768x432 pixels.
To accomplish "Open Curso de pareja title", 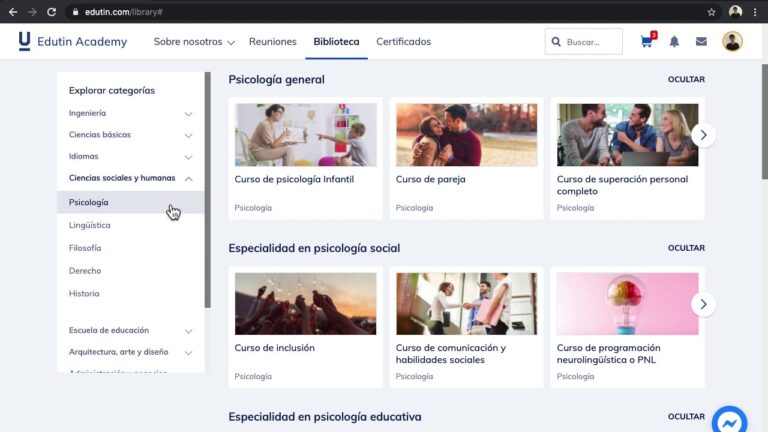I will click(x=431, y=179).
